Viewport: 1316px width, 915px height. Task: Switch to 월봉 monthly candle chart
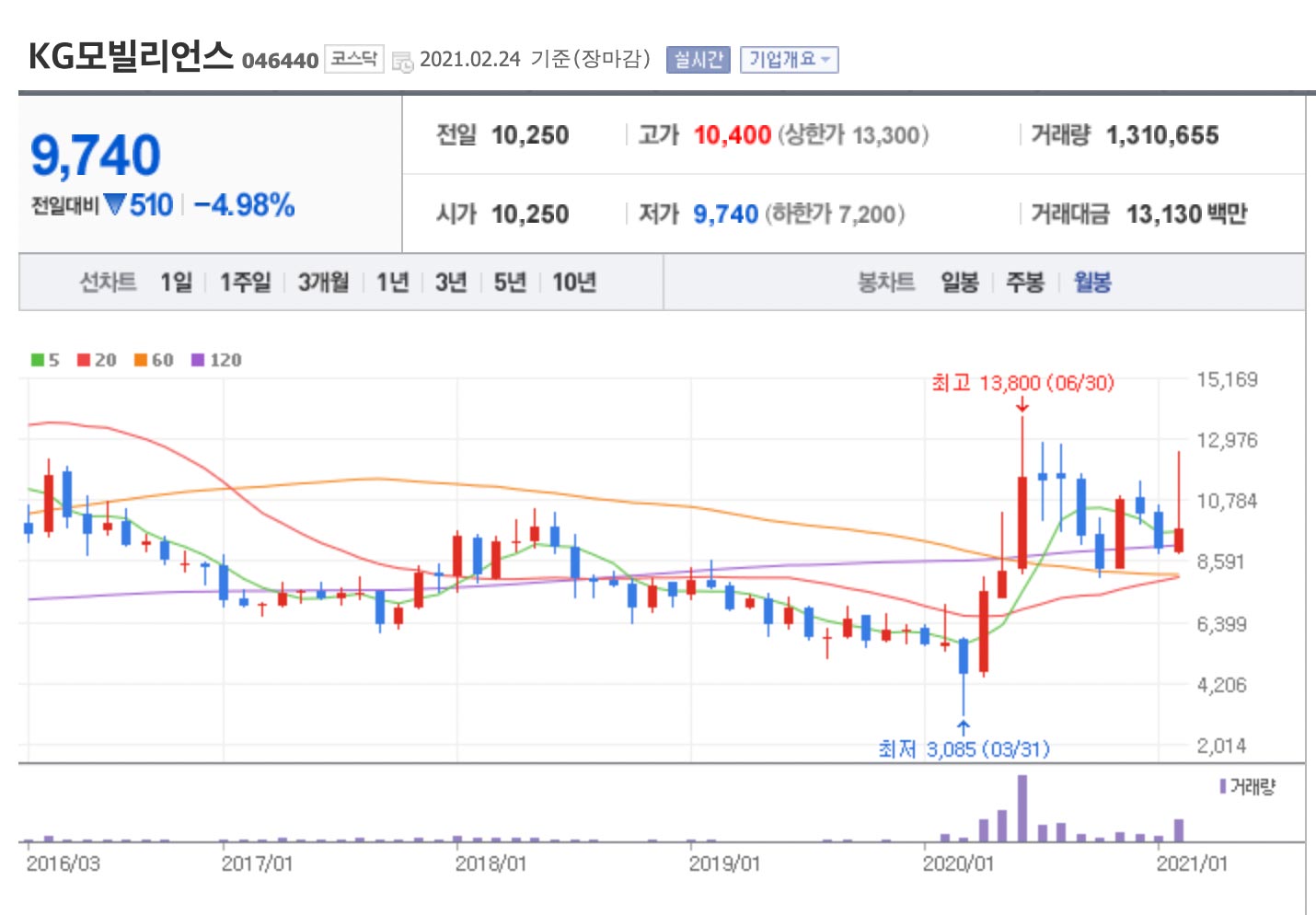(1092, 282)
